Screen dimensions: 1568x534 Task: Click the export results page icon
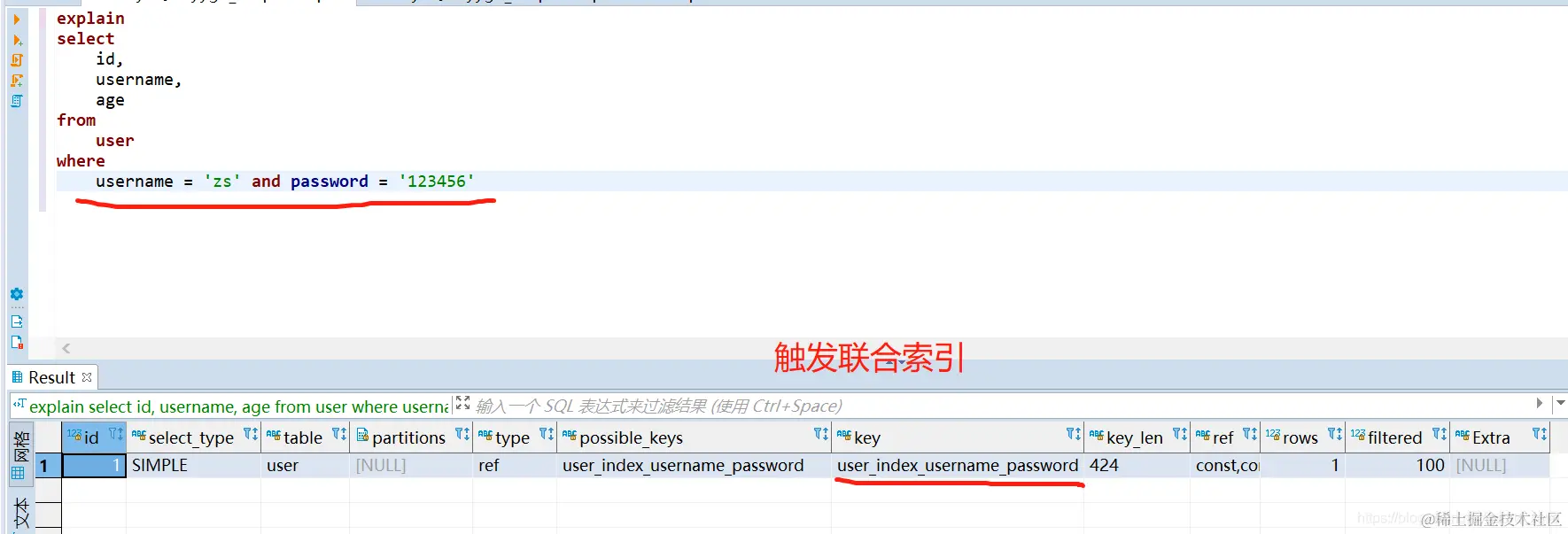17,321
